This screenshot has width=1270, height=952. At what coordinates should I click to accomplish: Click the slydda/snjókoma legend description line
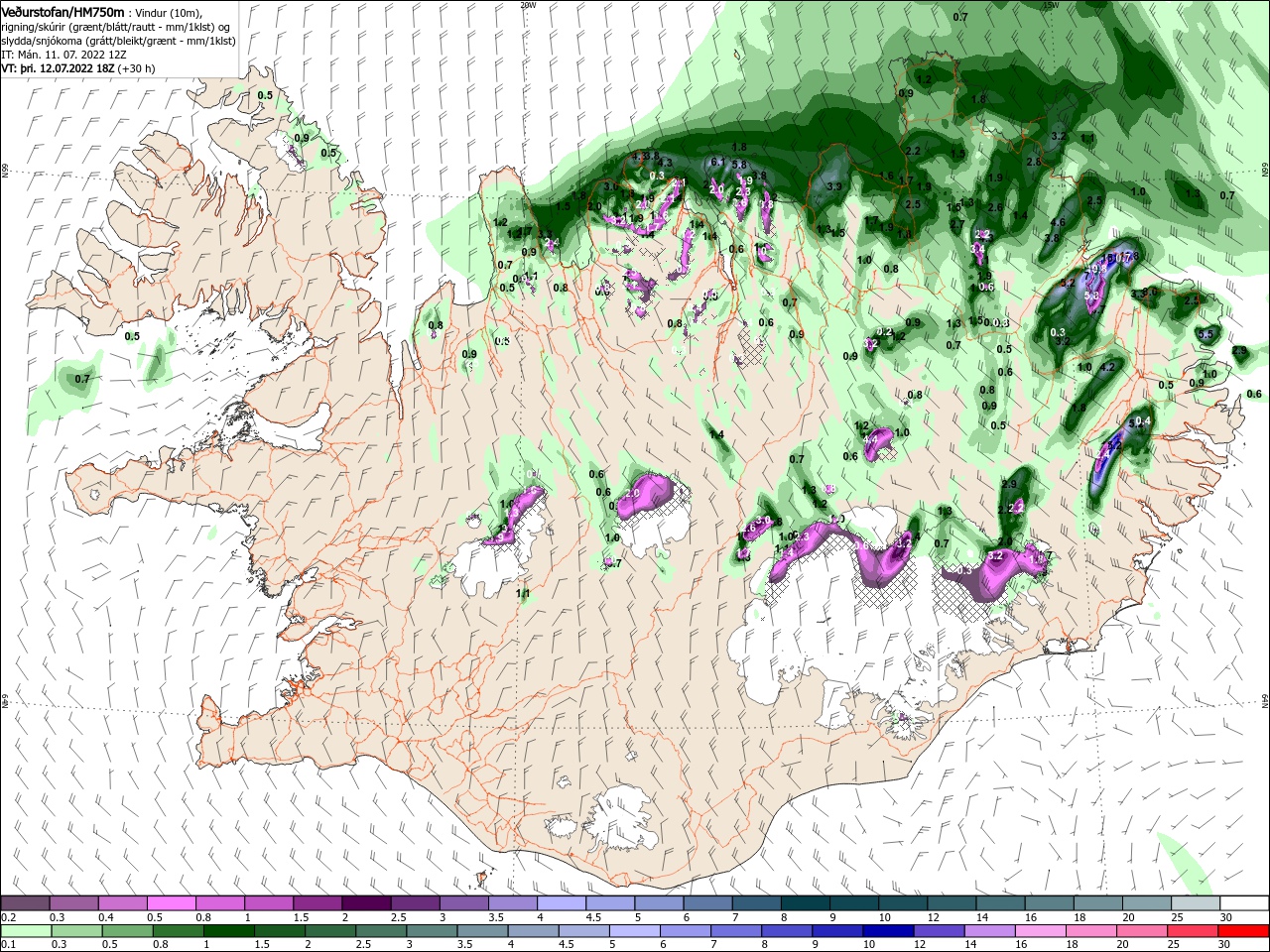[118, 41]
